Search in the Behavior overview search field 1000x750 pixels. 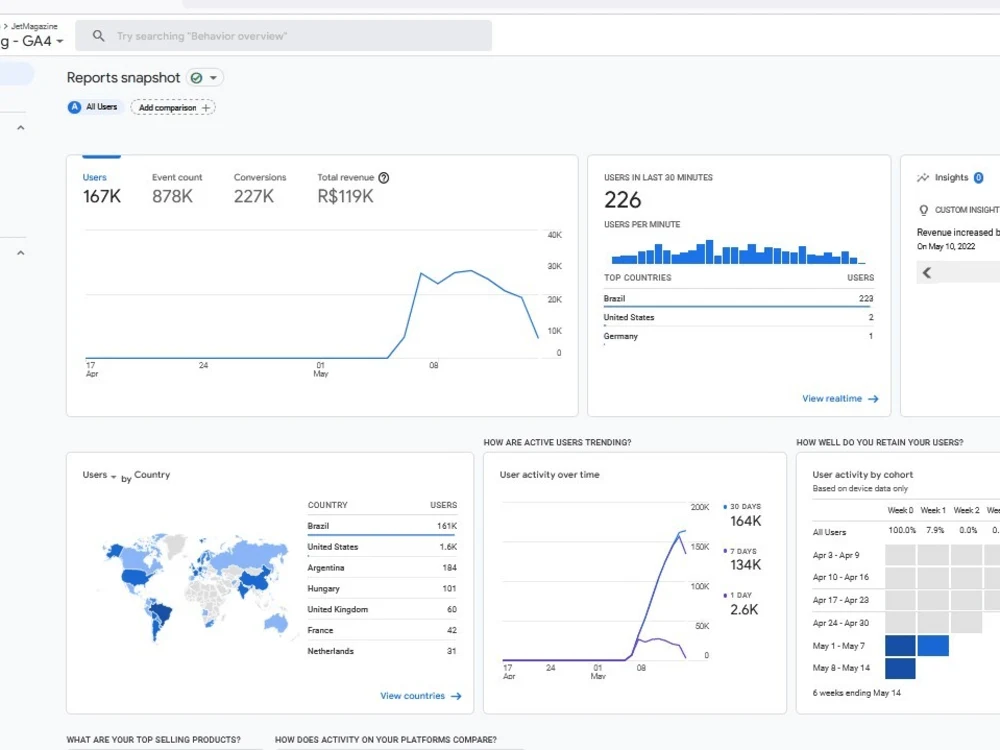point(284,36)
